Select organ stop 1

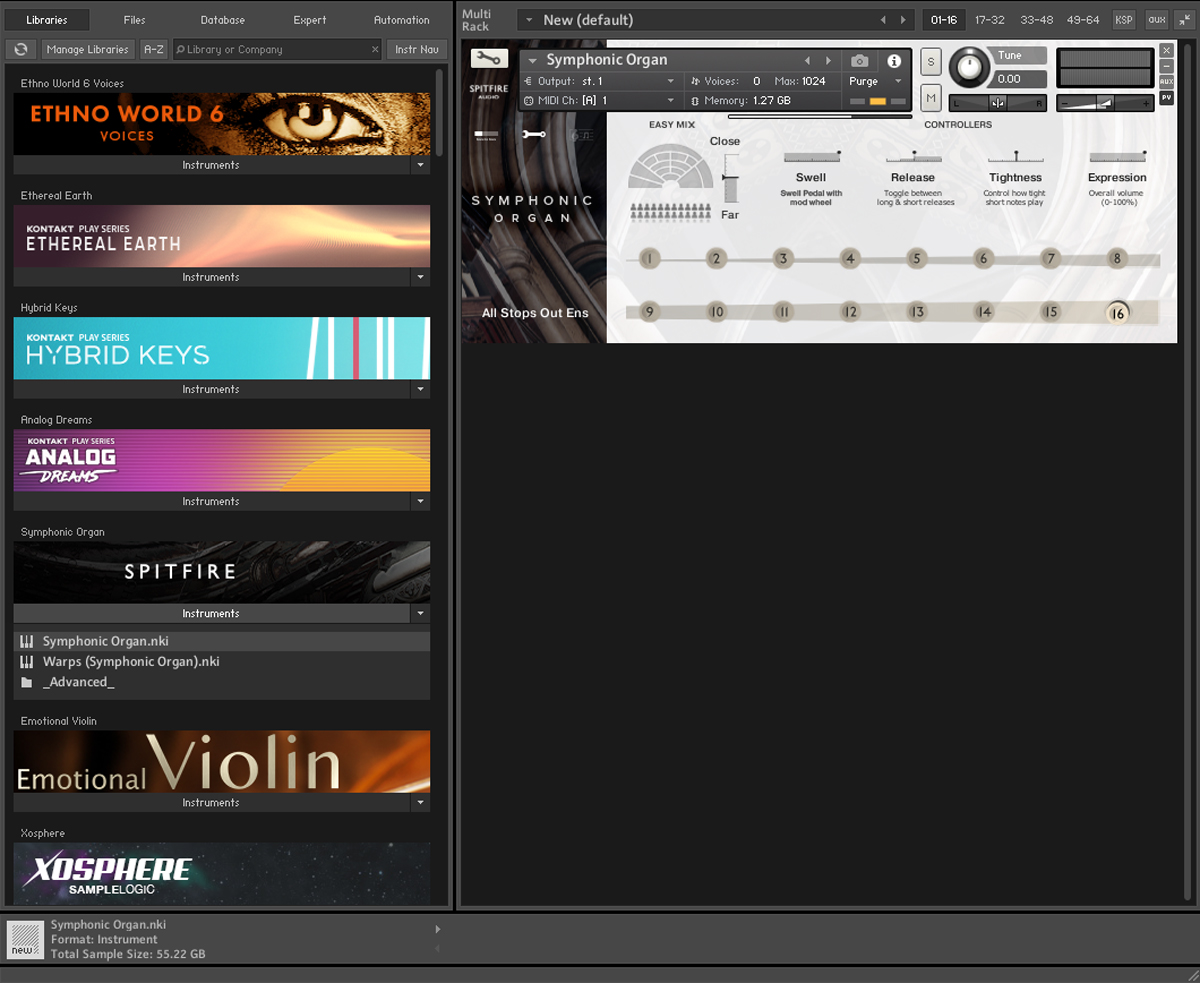pyautogui.click(x=649, y=259)
